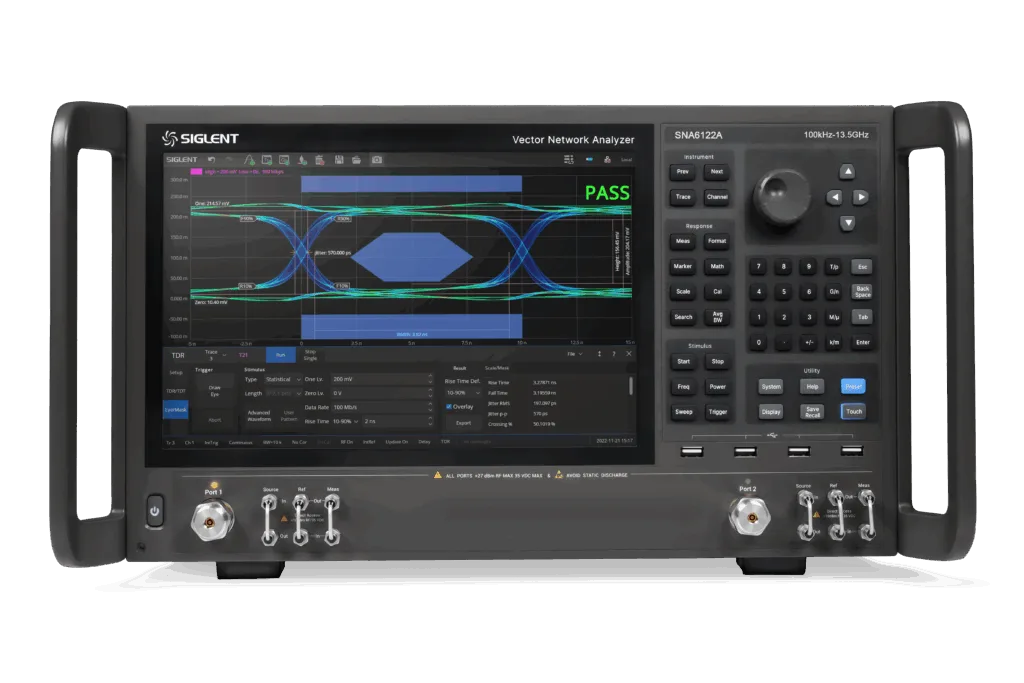Click the magenta trace color swatch

(x=197, y=171)
